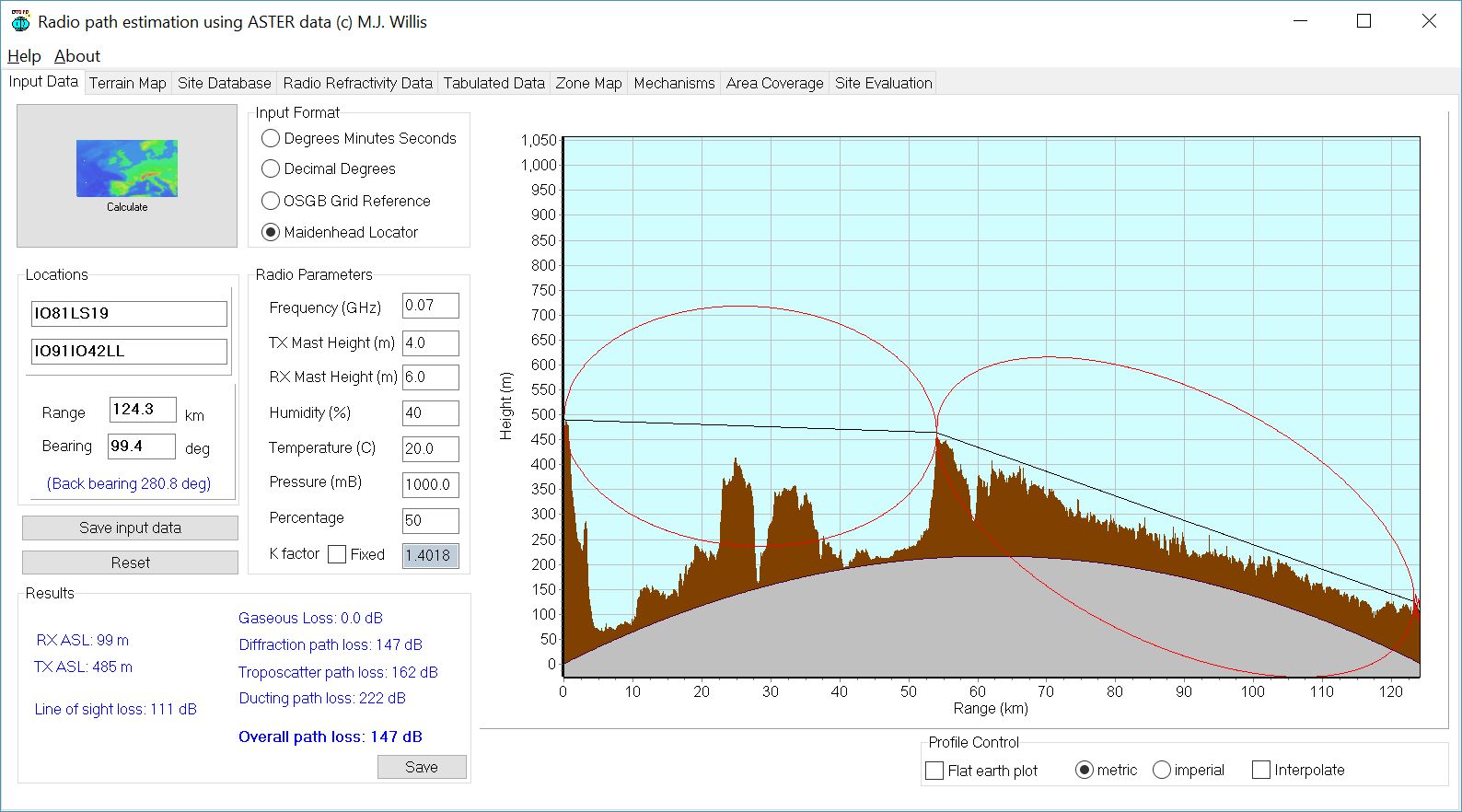Image resolution: width=1462 pixels, height=812 pixels.
Task: Click the Frequency (GHz) input field
Action: coord(430,306)
